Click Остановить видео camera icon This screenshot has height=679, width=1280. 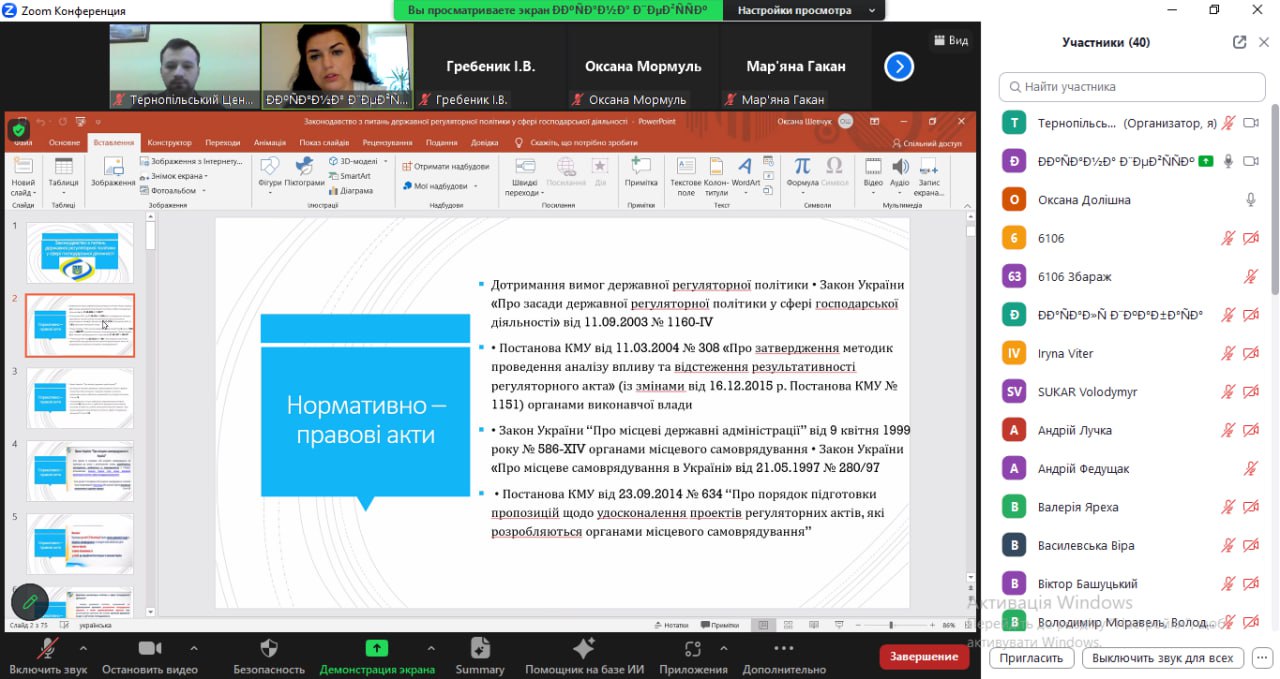coord(150,648)
